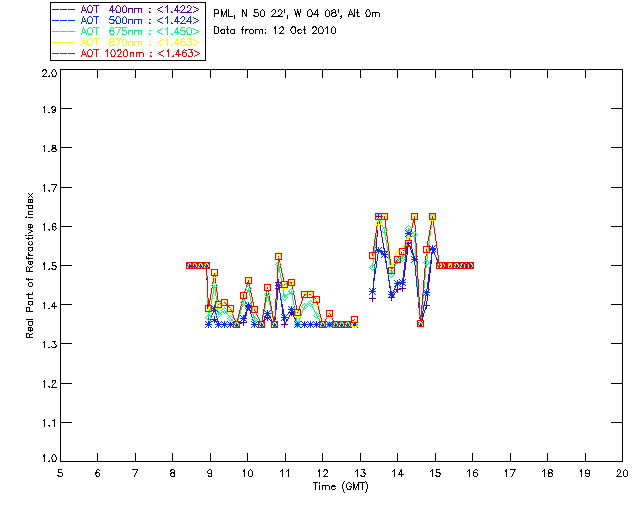This screenshot has height=512, width=640.
Task: Click the x-axis label 8
Action: click(173, 473)
